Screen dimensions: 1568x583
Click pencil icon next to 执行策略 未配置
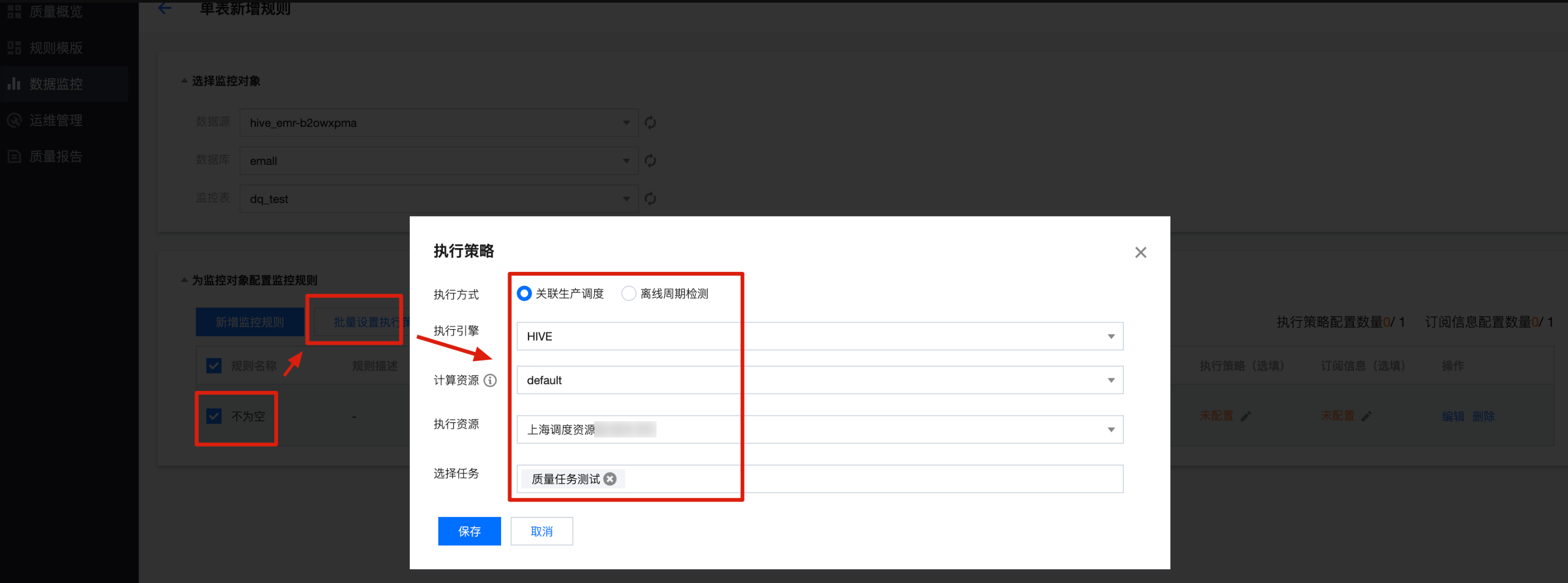[x=1246, y=416]
